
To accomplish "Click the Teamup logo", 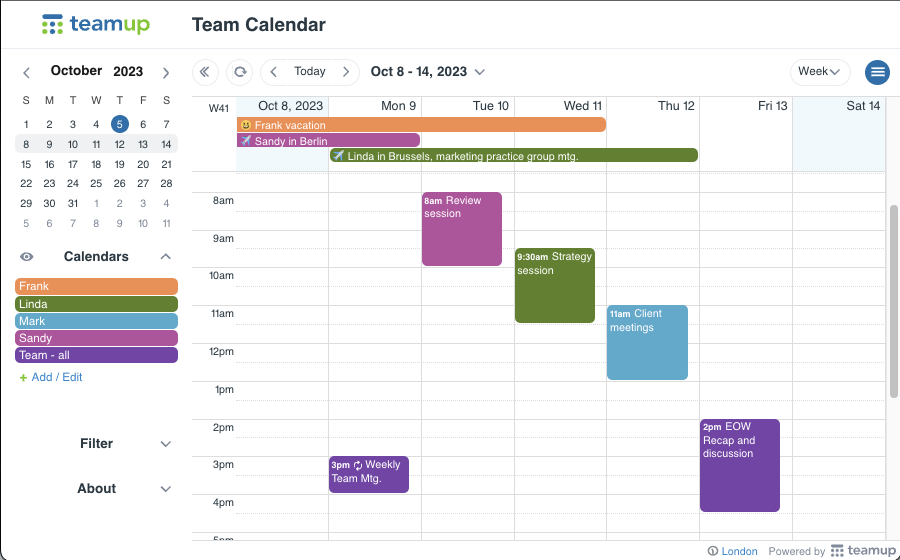I will pos(96,25).
